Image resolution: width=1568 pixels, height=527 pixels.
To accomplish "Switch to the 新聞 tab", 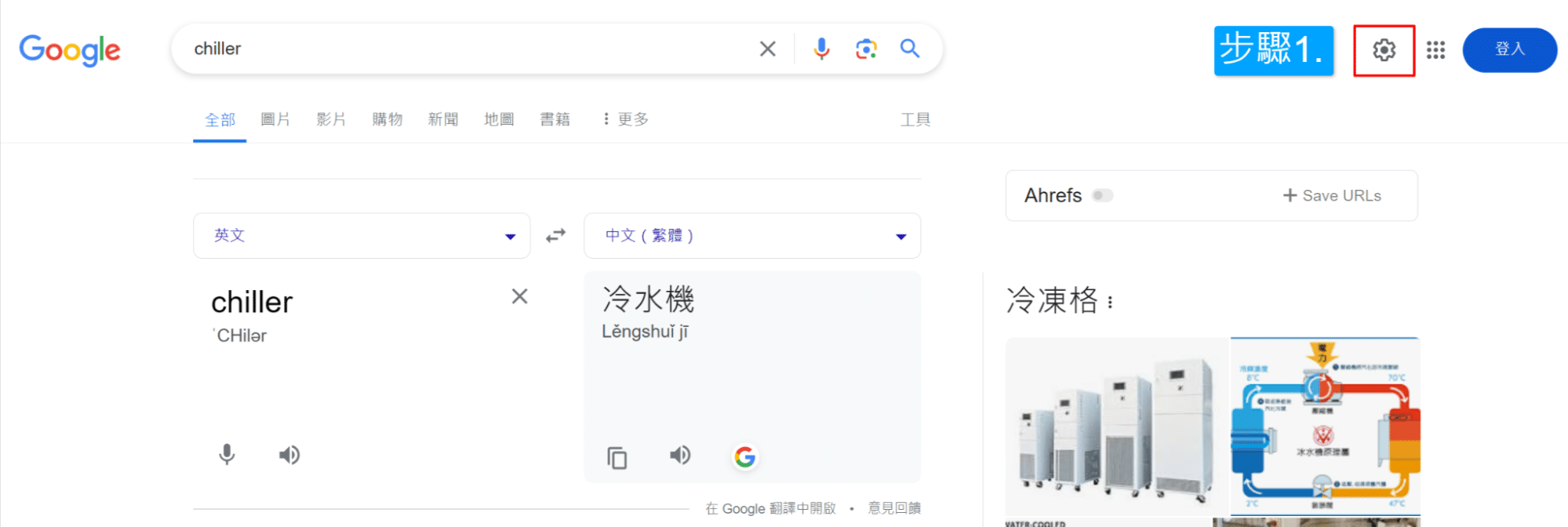I will pos(443,119).
